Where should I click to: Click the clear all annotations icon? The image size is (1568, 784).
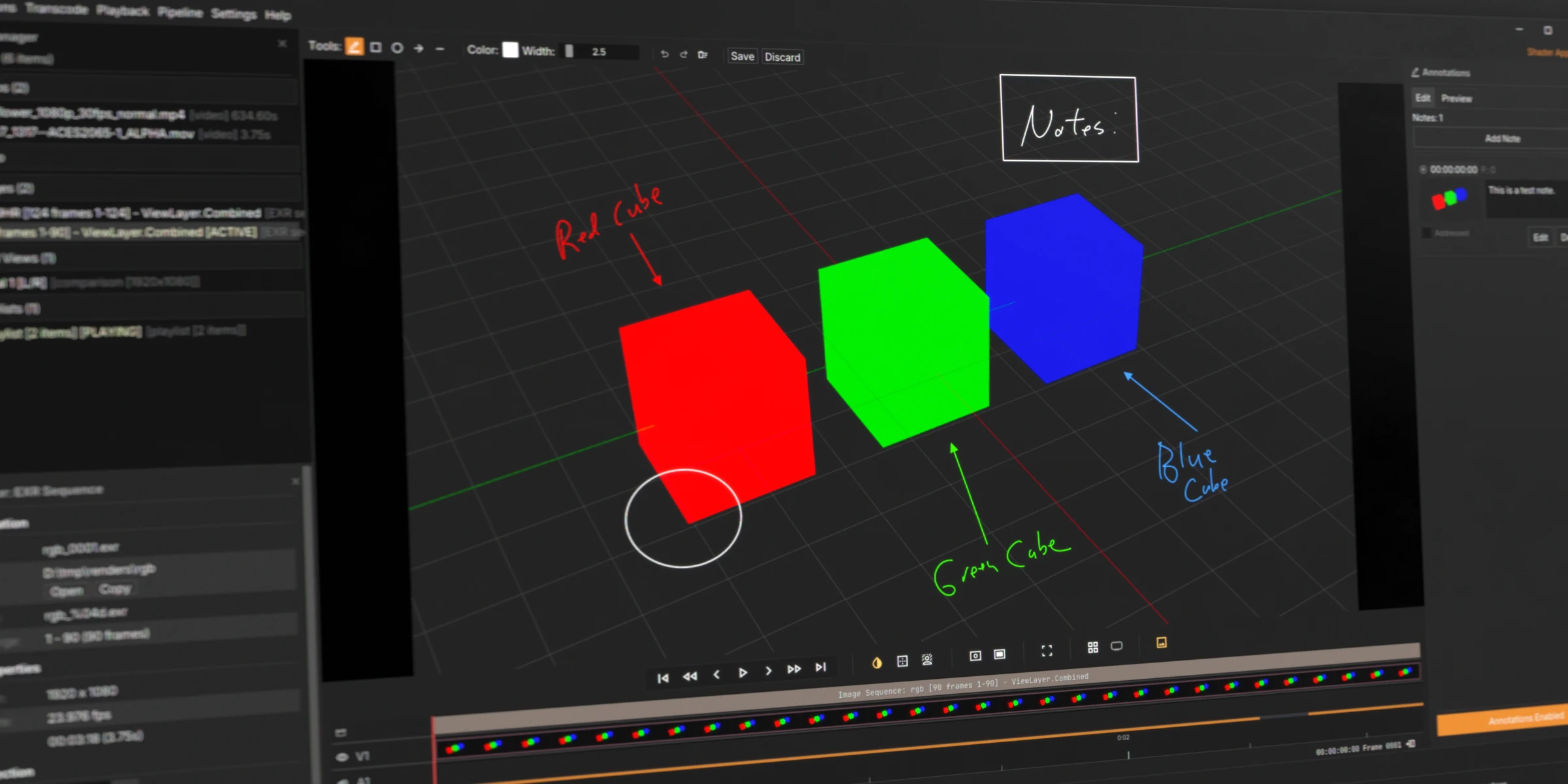pyautogui.click(x=702, y=55)
